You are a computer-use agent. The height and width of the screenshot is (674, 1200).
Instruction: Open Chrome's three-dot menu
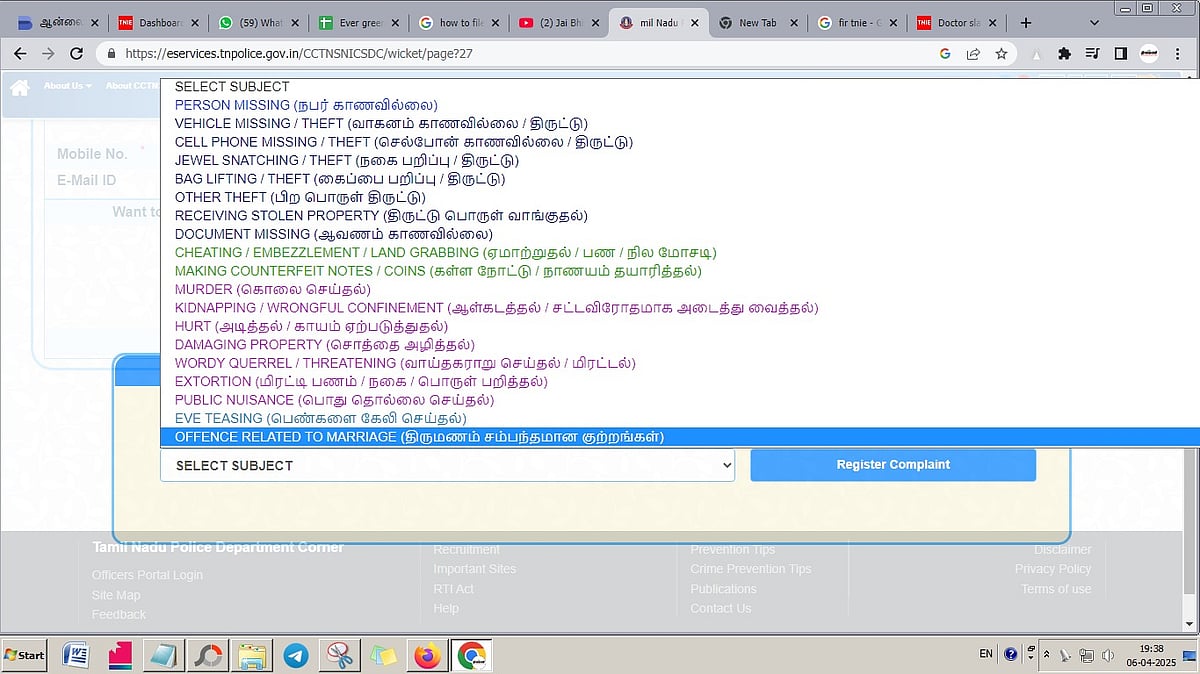1179,54
